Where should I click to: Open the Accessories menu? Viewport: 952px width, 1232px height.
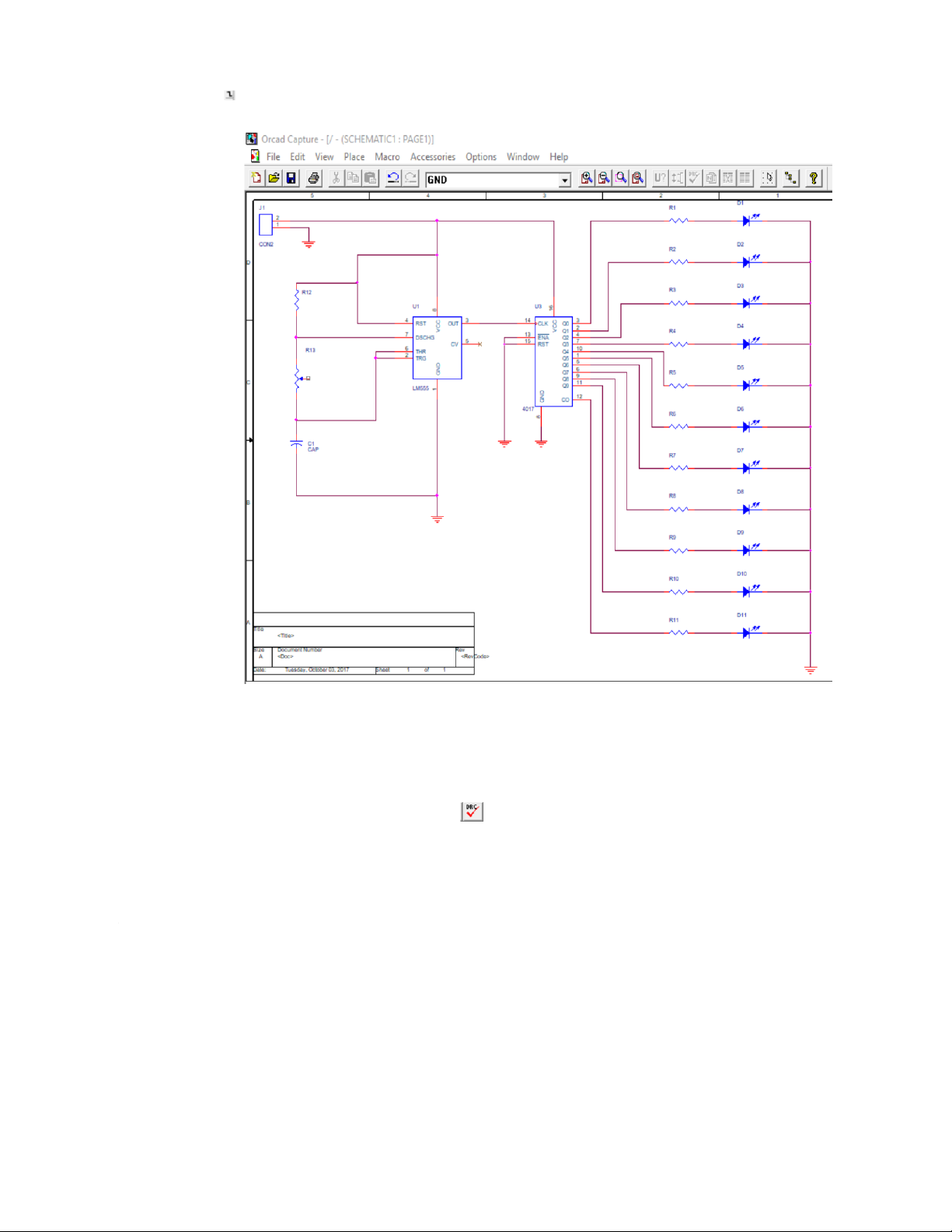432,157
